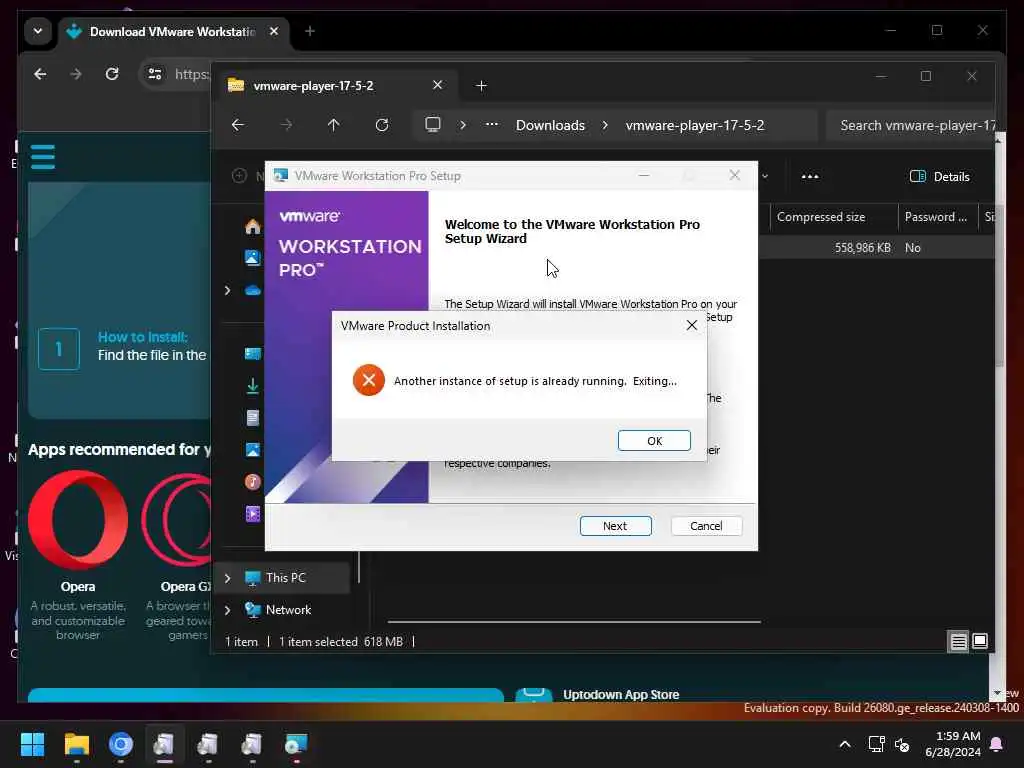Image resolution: width=1024 pixels, height=768 pixels.
Task: Expand Network tree node
Action: pos(227,610)
